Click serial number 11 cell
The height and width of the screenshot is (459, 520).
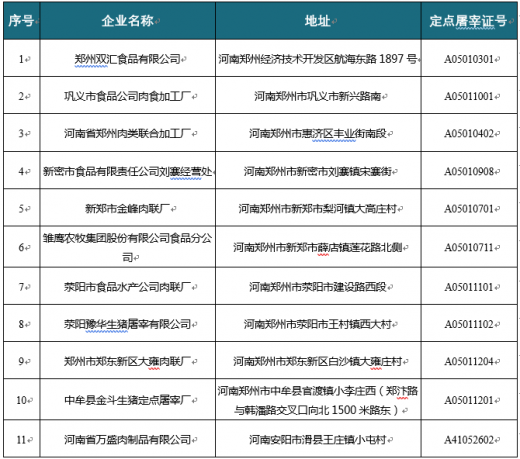(22, 439)
